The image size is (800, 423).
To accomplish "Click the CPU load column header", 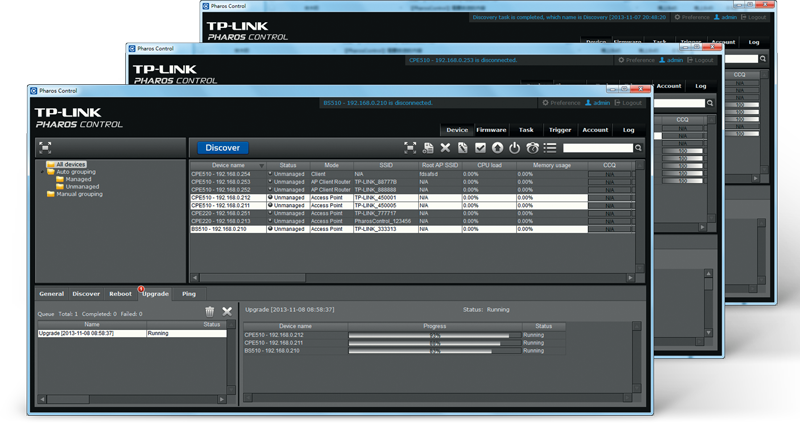I will tap(489, 165).
